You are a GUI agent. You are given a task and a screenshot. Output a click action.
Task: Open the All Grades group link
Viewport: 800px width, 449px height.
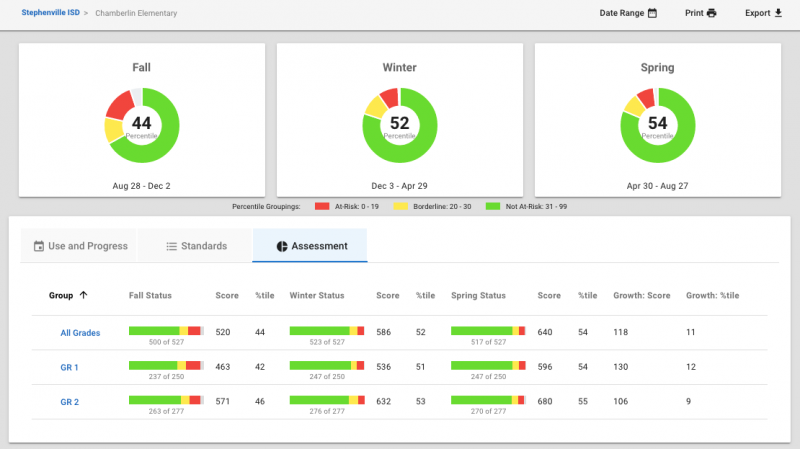[80, 333]
